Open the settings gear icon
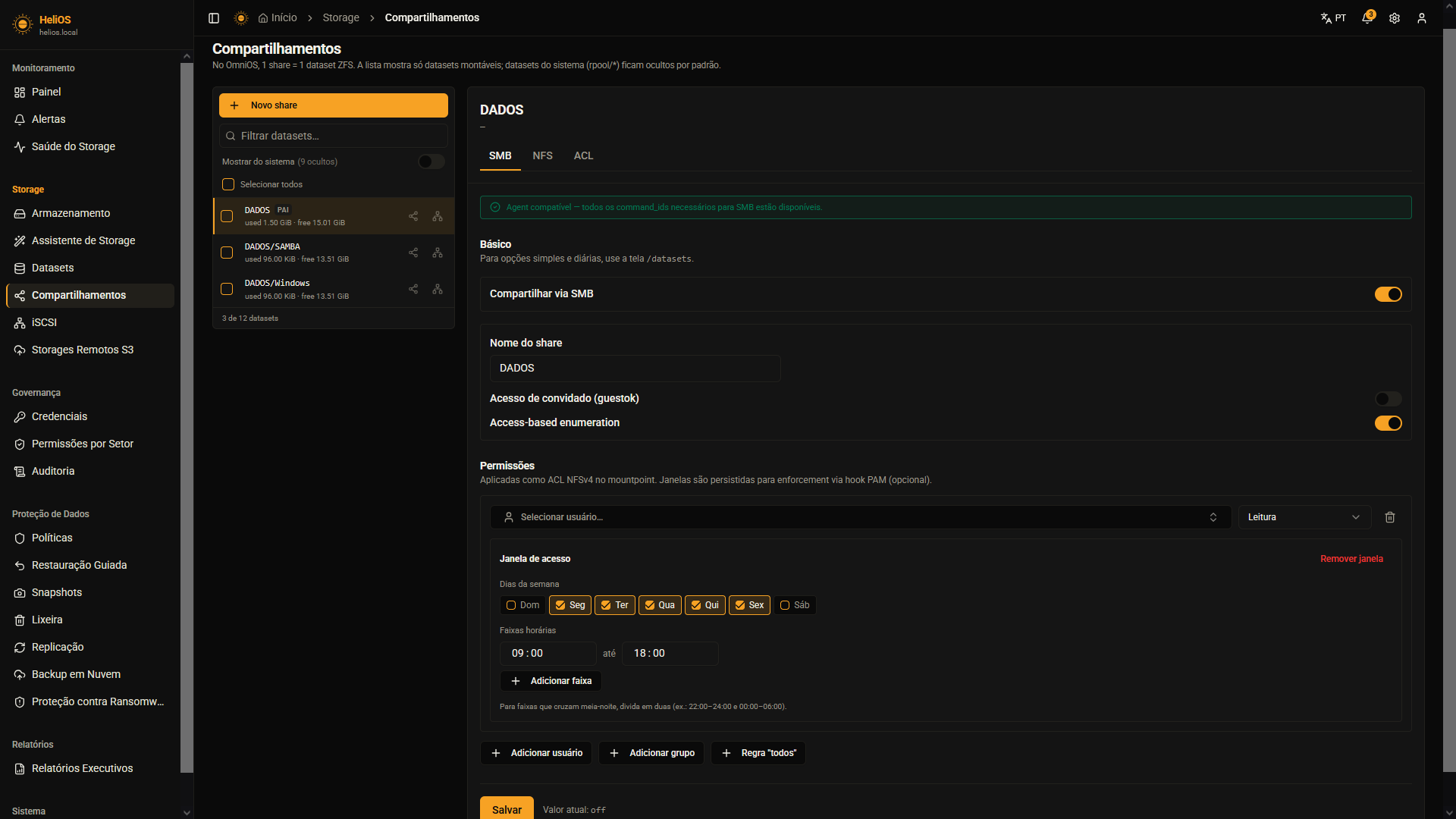1456x819 pixels. click(1395, 18)
